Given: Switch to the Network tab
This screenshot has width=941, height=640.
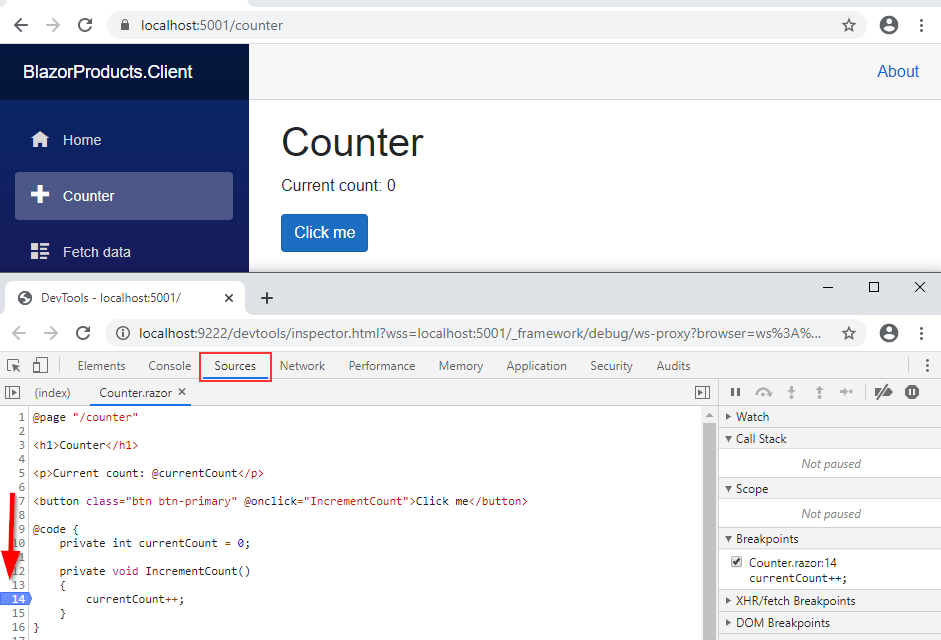Looking at the screenshot, I should click(302, 366).
